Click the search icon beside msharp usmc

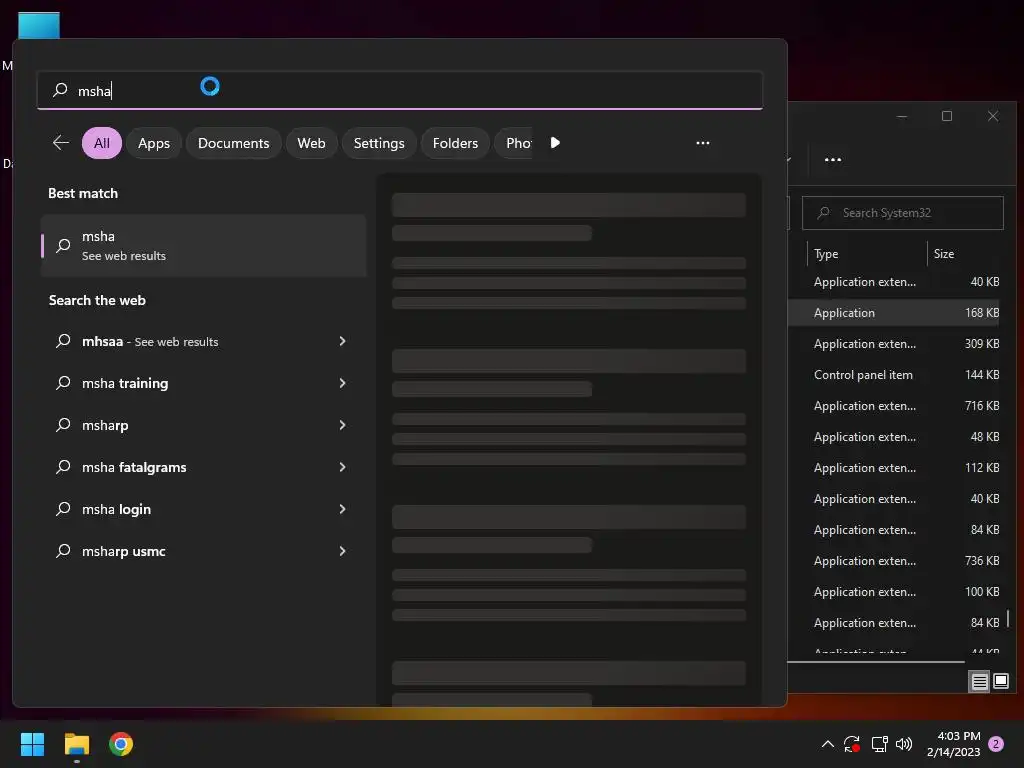tap(63, 551)
